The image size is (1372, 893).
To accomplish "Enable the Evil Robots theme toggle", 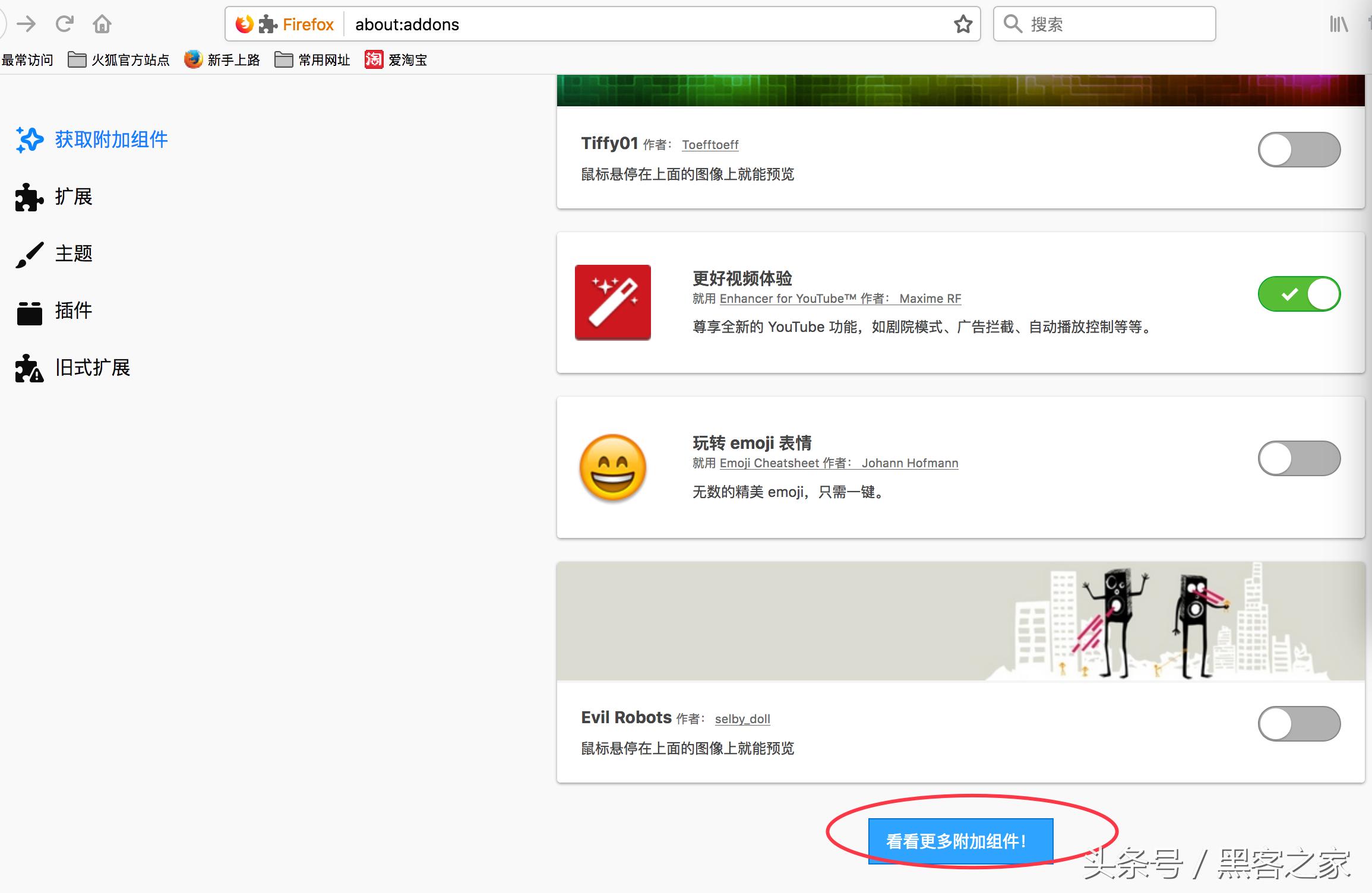I will click(1299, 724).
